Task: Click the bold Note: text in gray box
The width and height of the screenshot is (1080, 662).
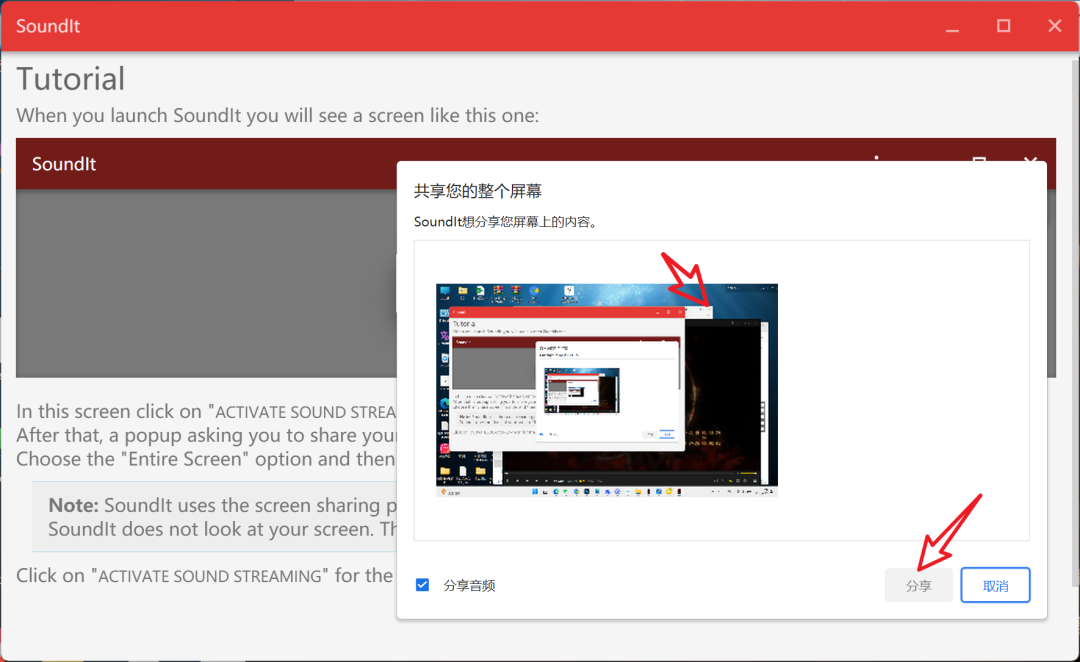Action: tap(73, 506)
